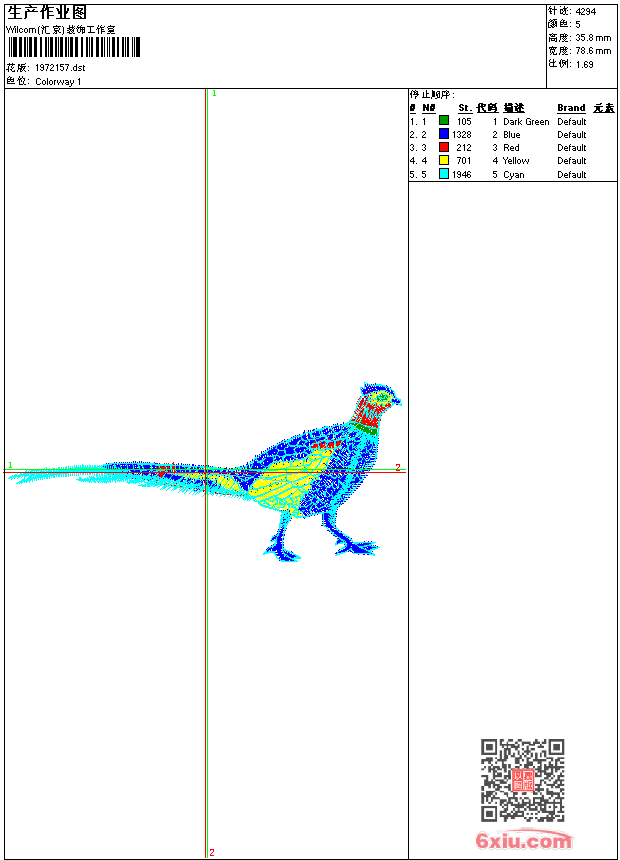The image size is (620, 860).
Task: Click the file name 1972157.dst
Action: pos(60,68)
